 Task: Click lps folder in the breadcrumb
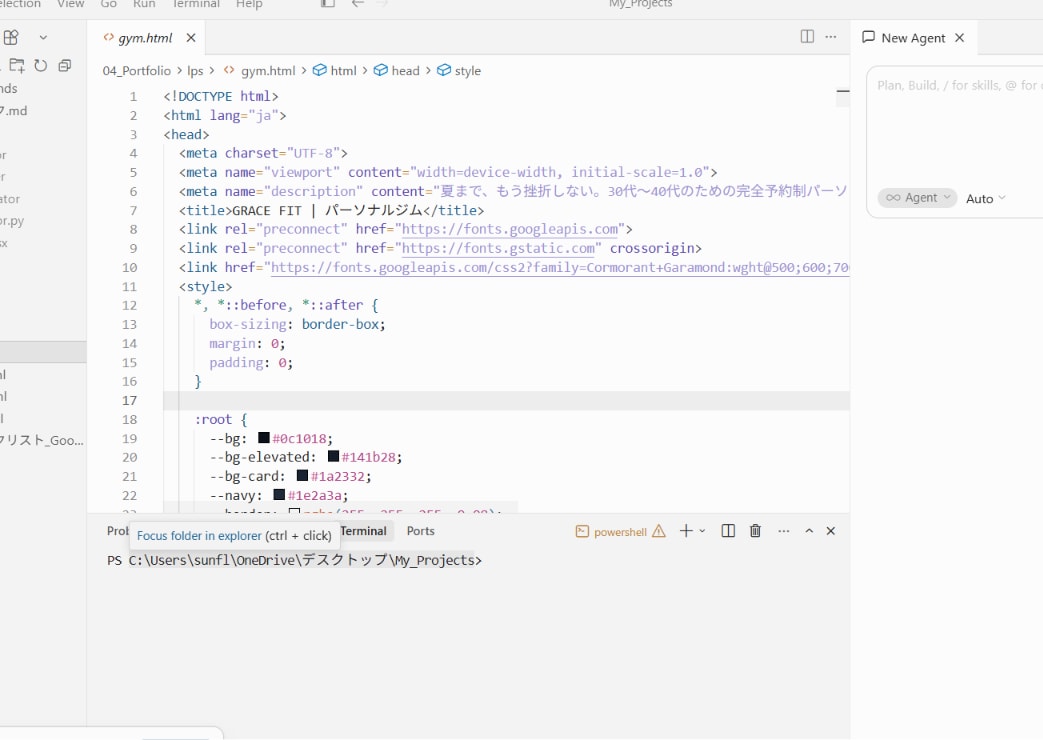point(195,71)
